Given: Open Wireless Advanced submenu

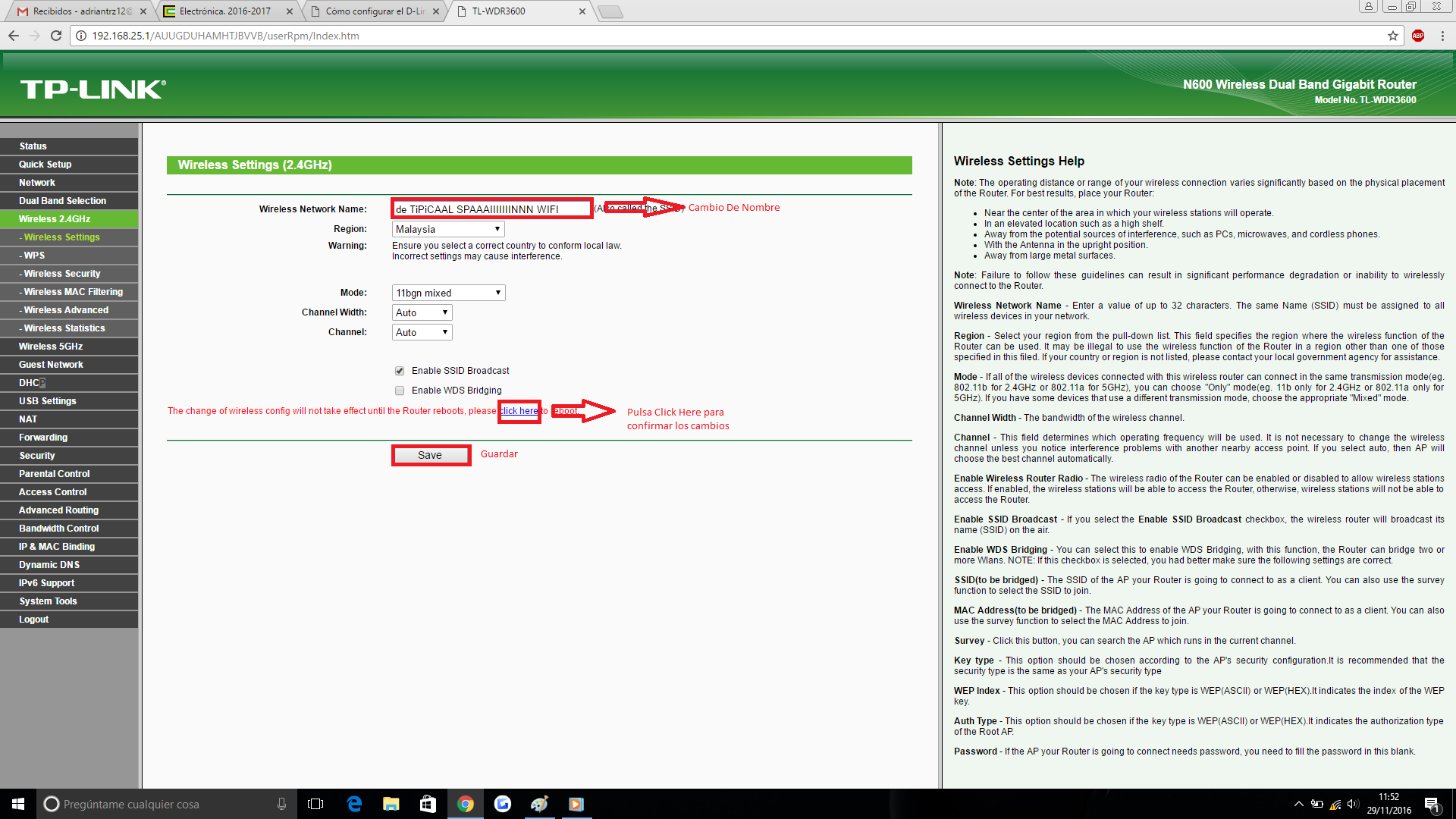Looking at the screenshot, I should (x=69, y=310).
